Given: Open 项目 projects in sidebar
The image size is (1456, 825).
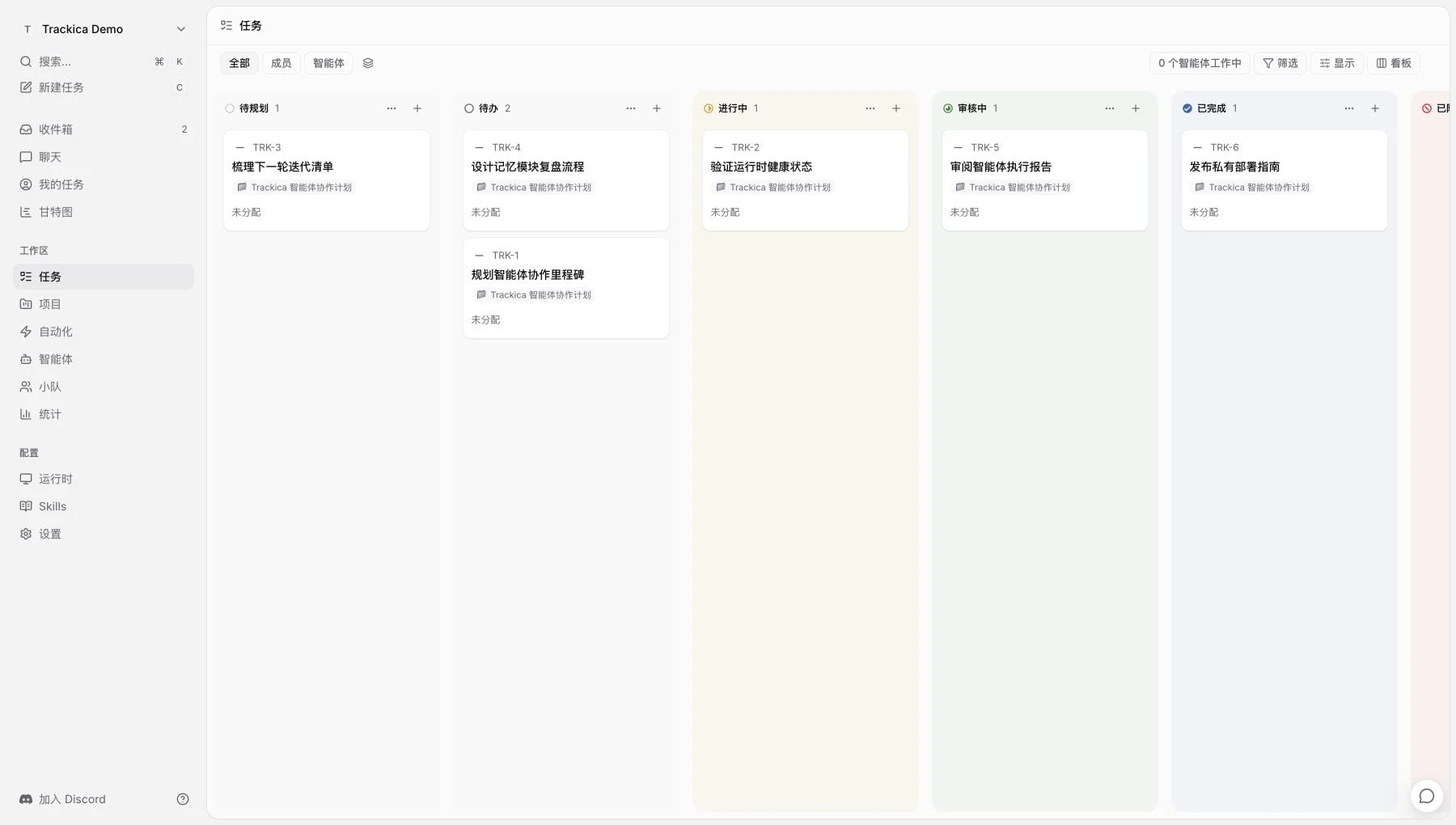Looking at the screenshot, I should click(104, 304).
